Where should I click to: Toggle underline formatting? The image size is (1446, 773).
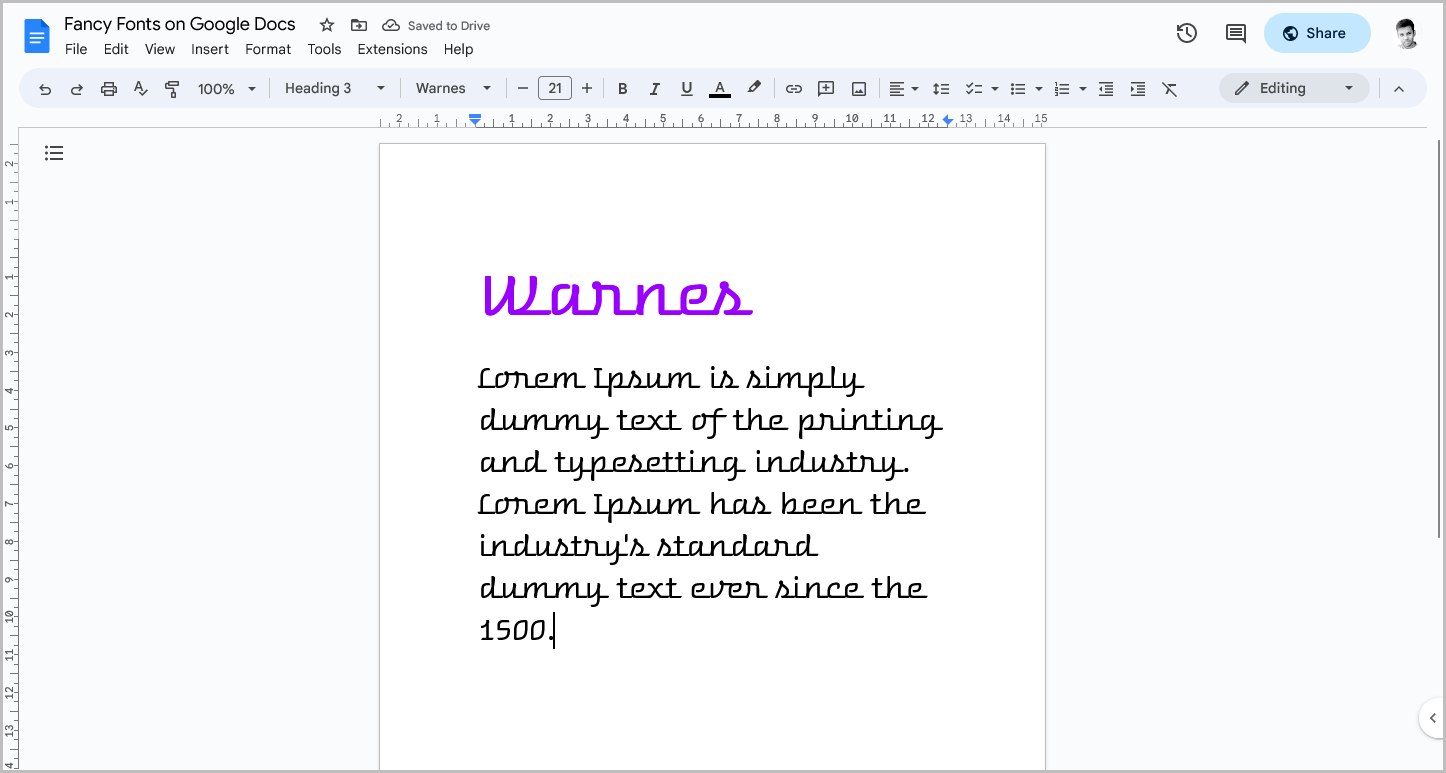coord(687,88)
